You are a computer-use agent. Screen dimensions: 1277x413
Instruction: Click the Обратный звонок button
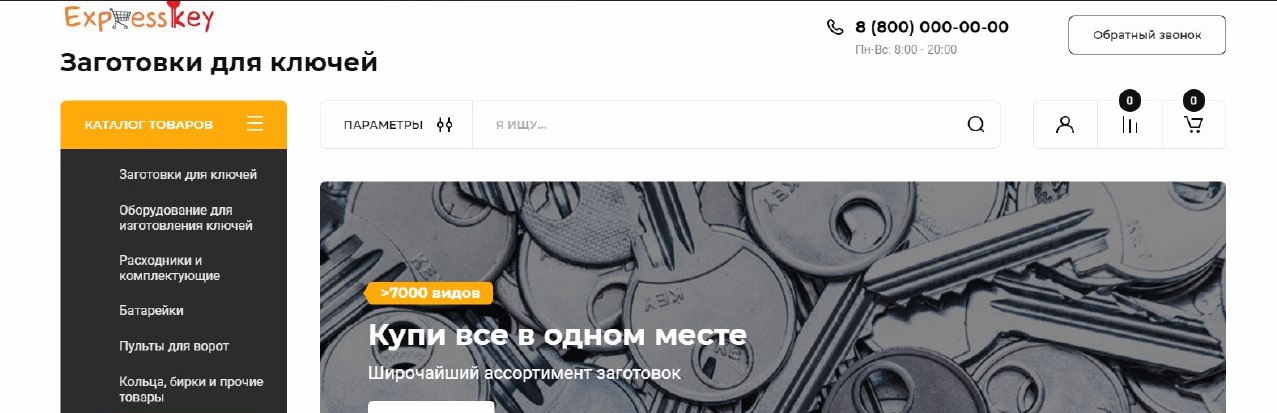pyautogui.click(x=1147, y=35)
